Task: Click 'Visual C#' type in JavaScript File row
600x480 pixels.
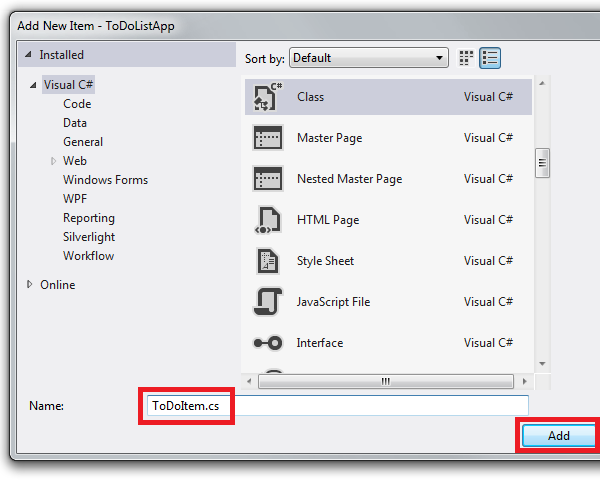Action: (x=488, y=302)
